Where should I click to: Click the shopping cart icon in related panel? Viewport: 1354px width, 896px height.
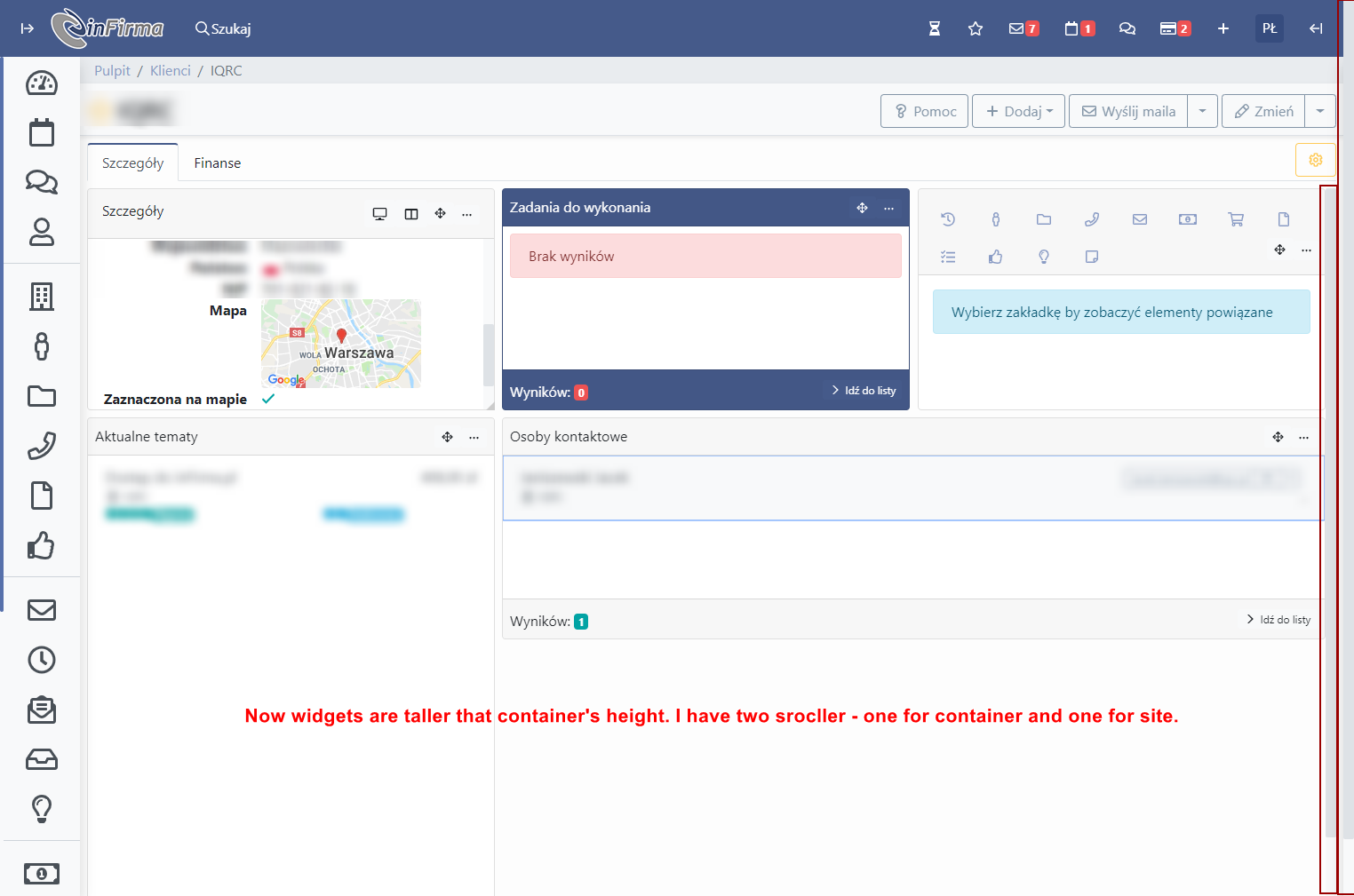tap(1236, 219)
